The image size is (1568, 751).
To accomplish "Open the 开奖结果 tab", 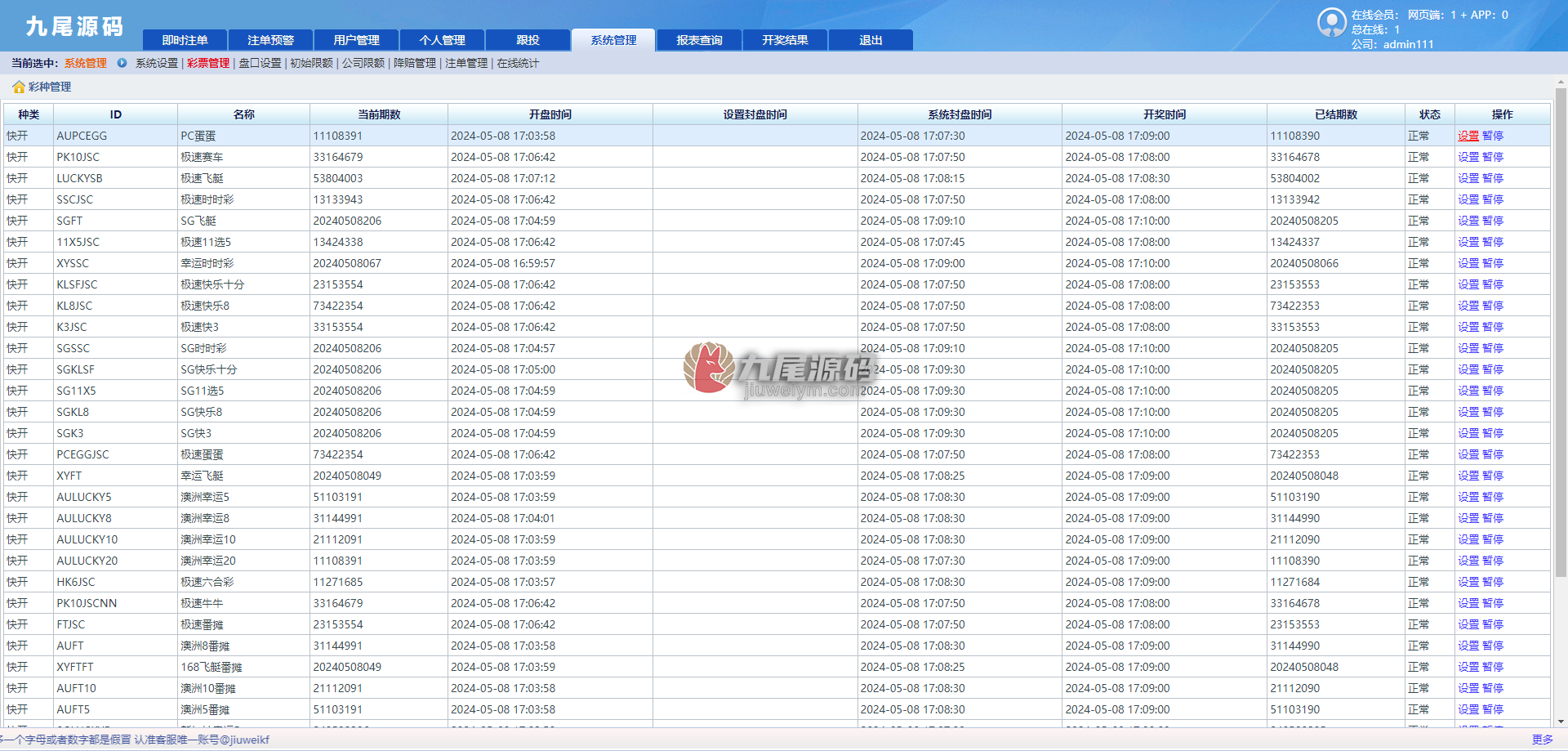I will 785,40.
